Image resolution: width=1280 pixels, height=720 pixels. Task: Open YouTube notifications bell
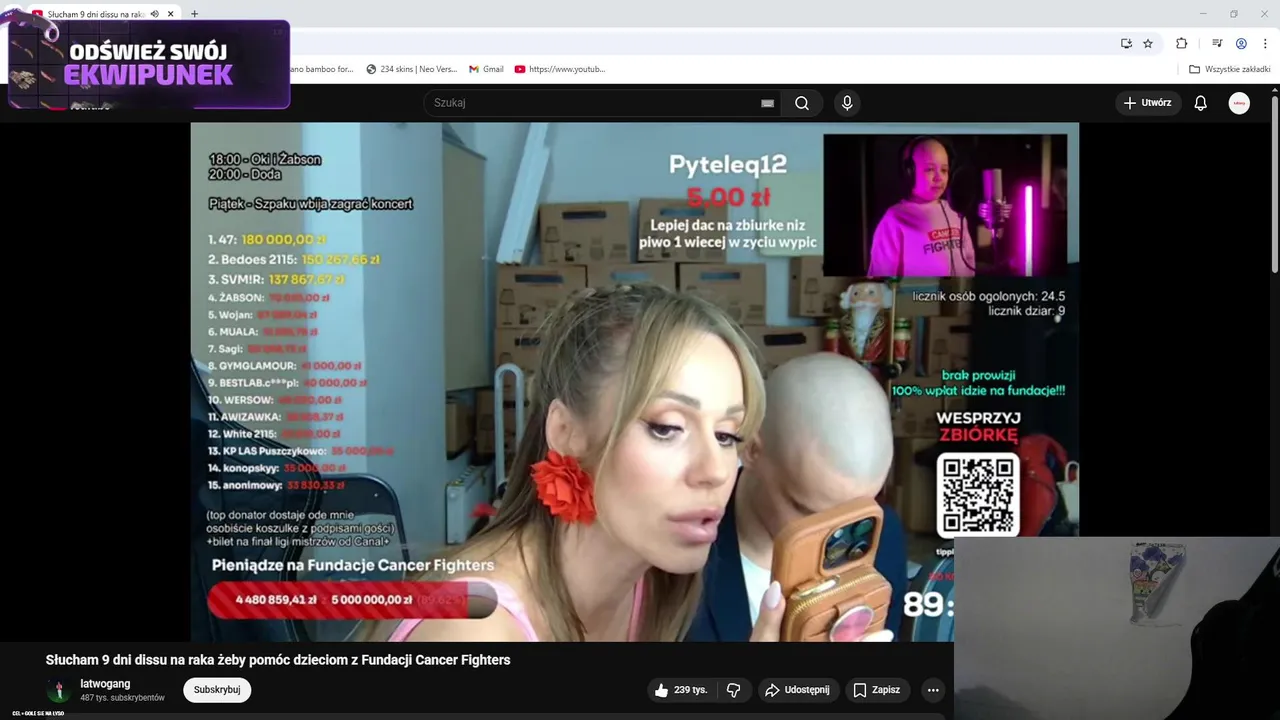click(x=1201, y=103)
